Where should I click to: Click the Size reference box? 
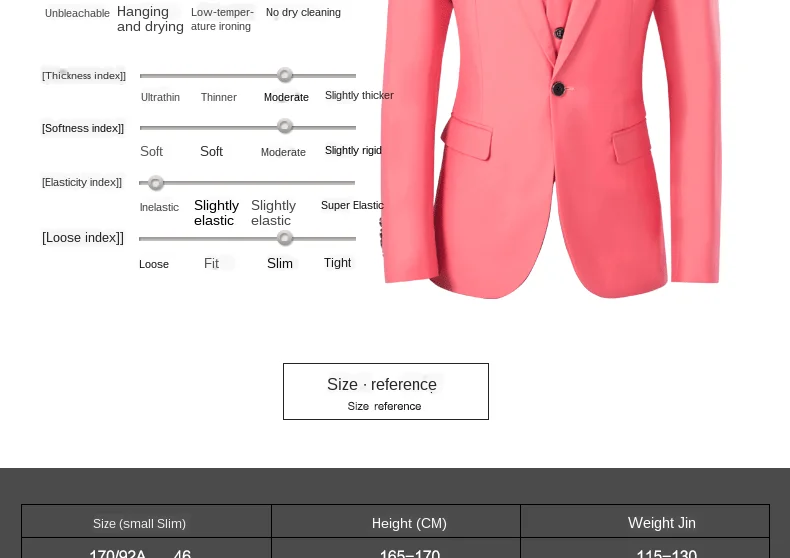386,391
